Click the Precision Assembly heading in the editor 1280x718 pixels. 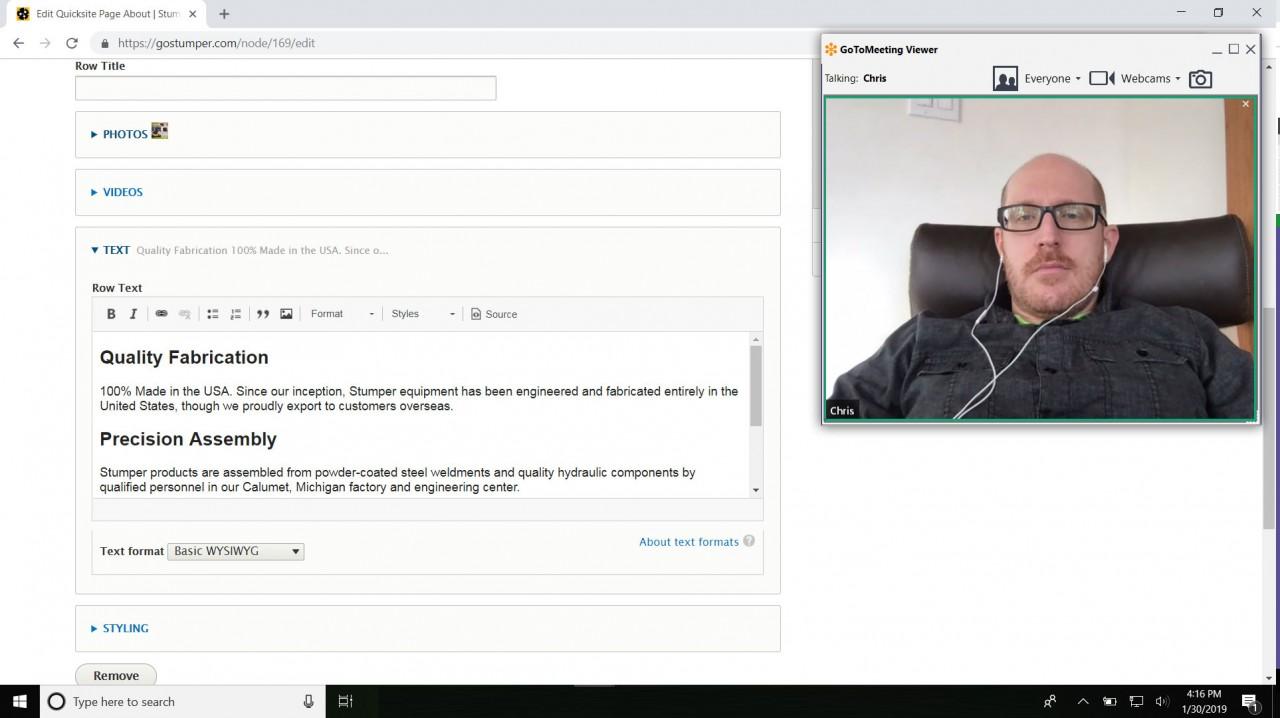[x=188, y=439]
